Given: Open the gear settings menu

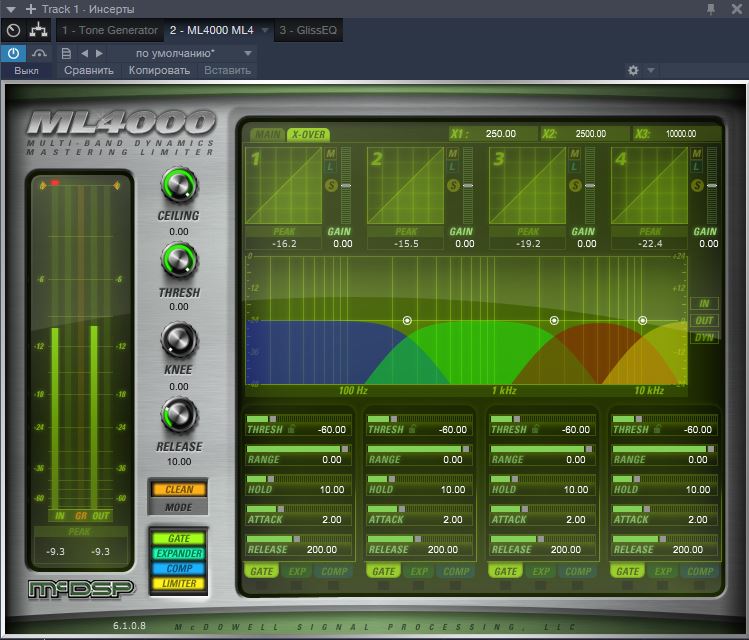Looking at the screenshot, I should pos(632,71).
